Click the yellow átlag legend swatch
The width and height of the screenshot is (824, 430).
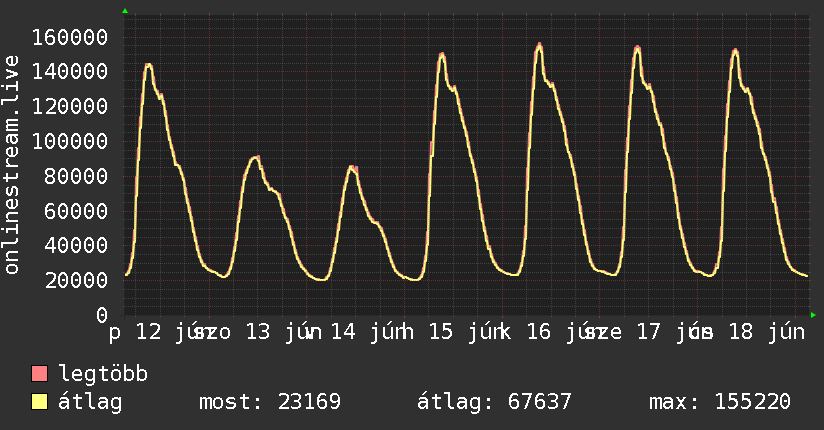pyautogui.click(x=39, y=402)
